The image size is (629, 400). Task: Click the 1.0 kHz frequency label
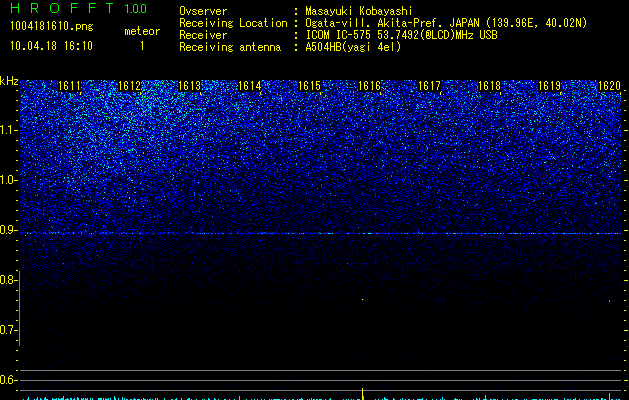pos(8,180)
